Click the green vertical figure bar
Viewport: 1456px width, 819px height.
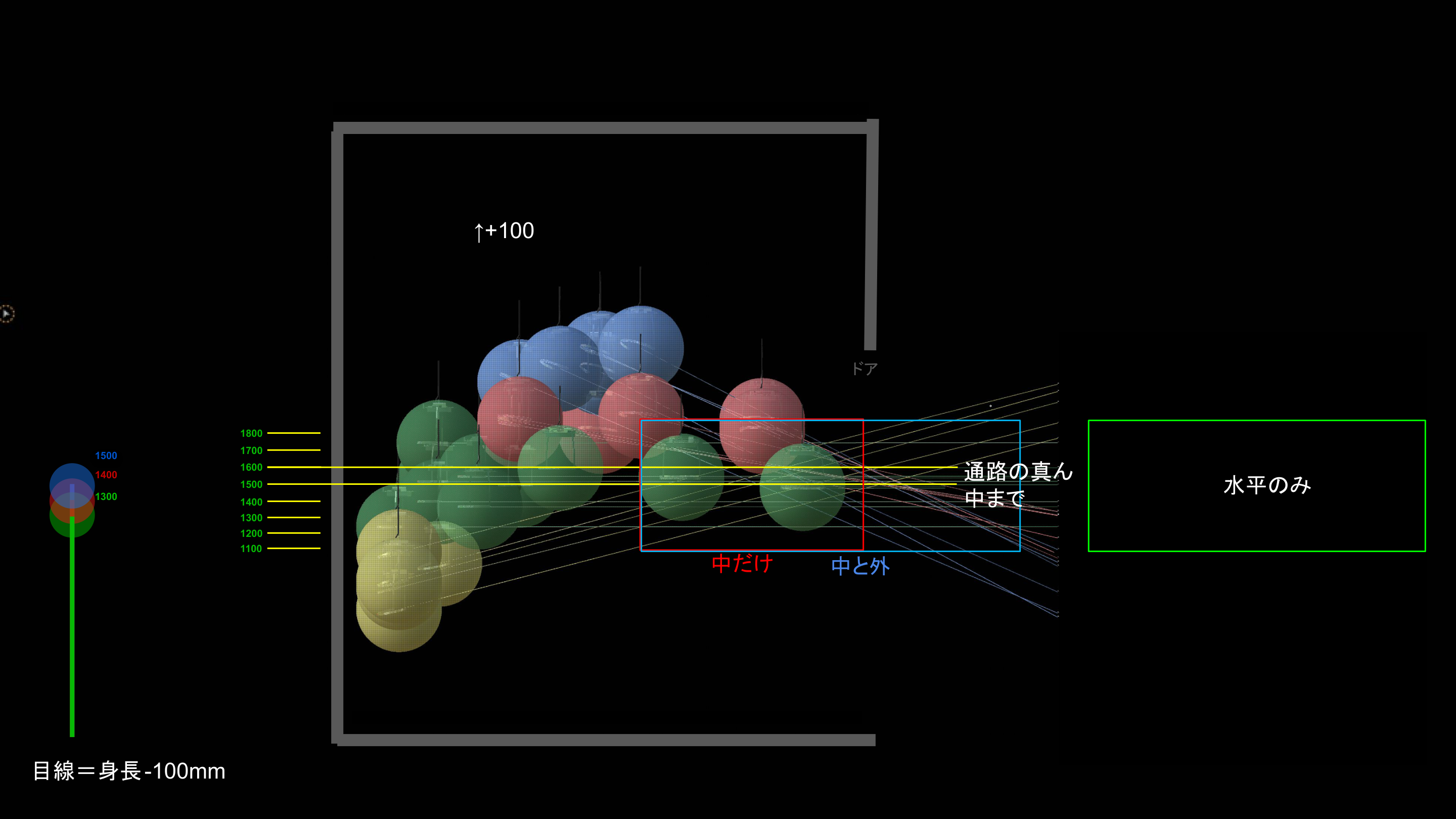[x=72, y=626]
